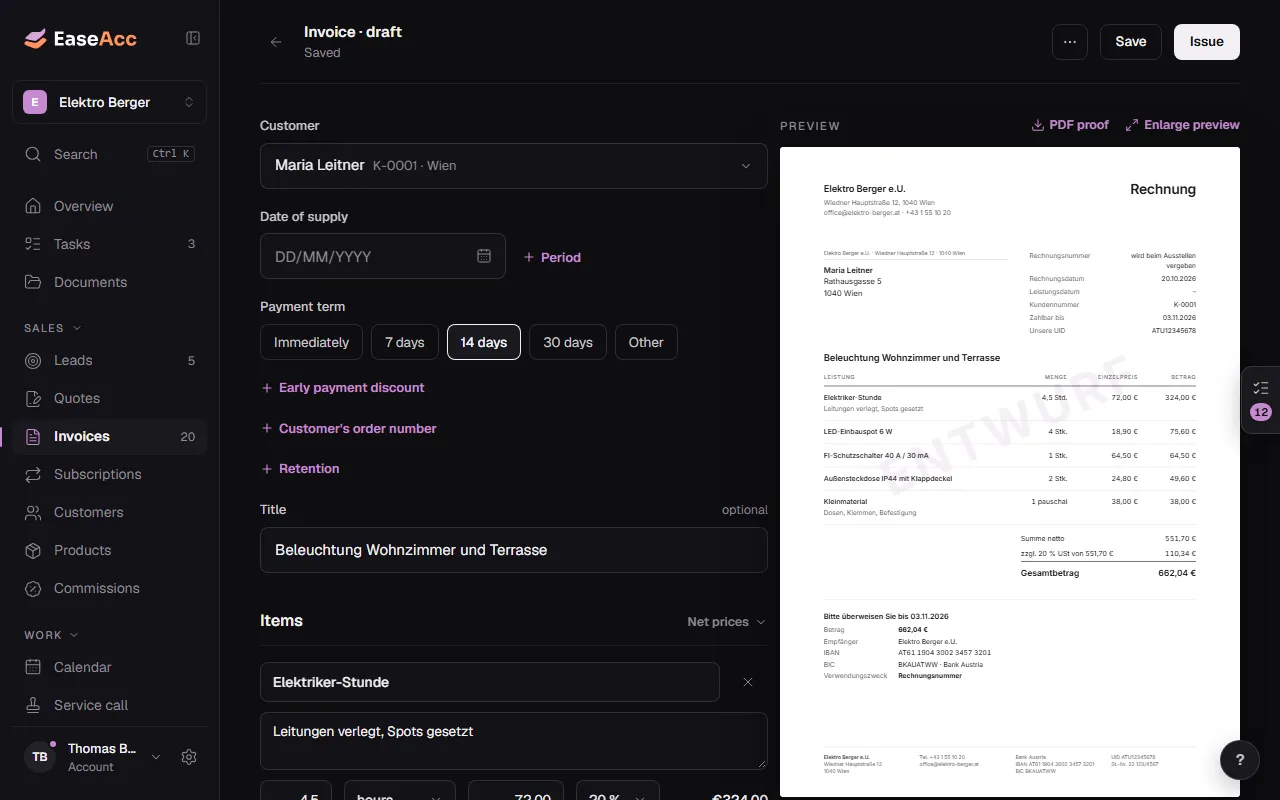Remove the Elektriker-Stunde item with the X
Image resolution: width=1280 pixels, height=800 pixels.
pos(748,682)
